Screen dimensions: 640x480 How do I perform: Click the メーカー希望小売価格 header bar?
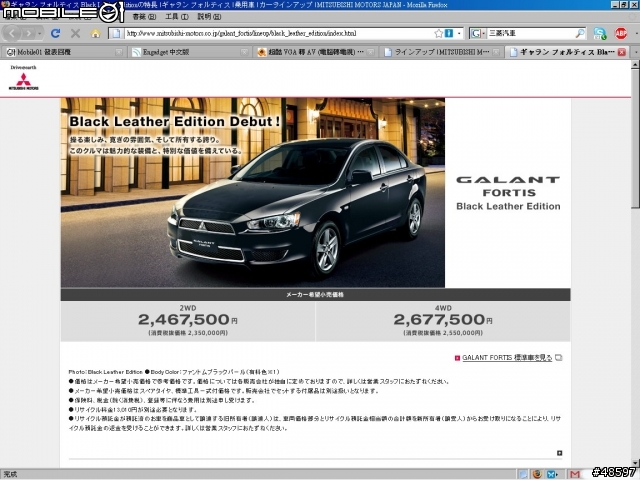pyautogui.click(x=316, y=294)
